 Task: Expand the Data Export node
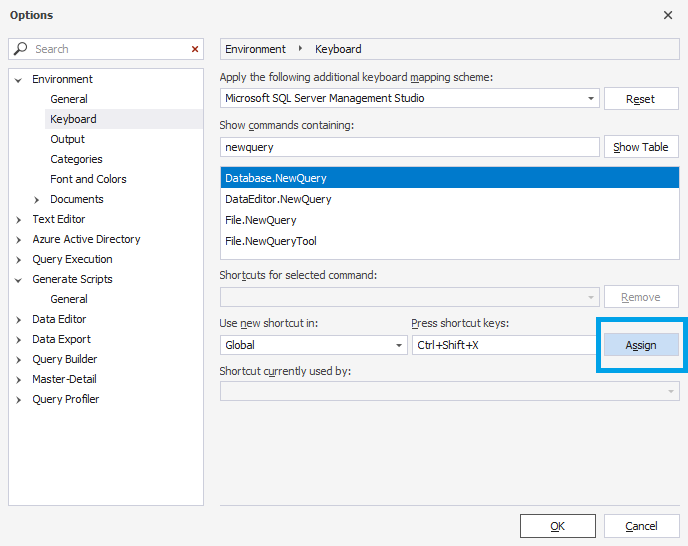click(x=18, y=340)
